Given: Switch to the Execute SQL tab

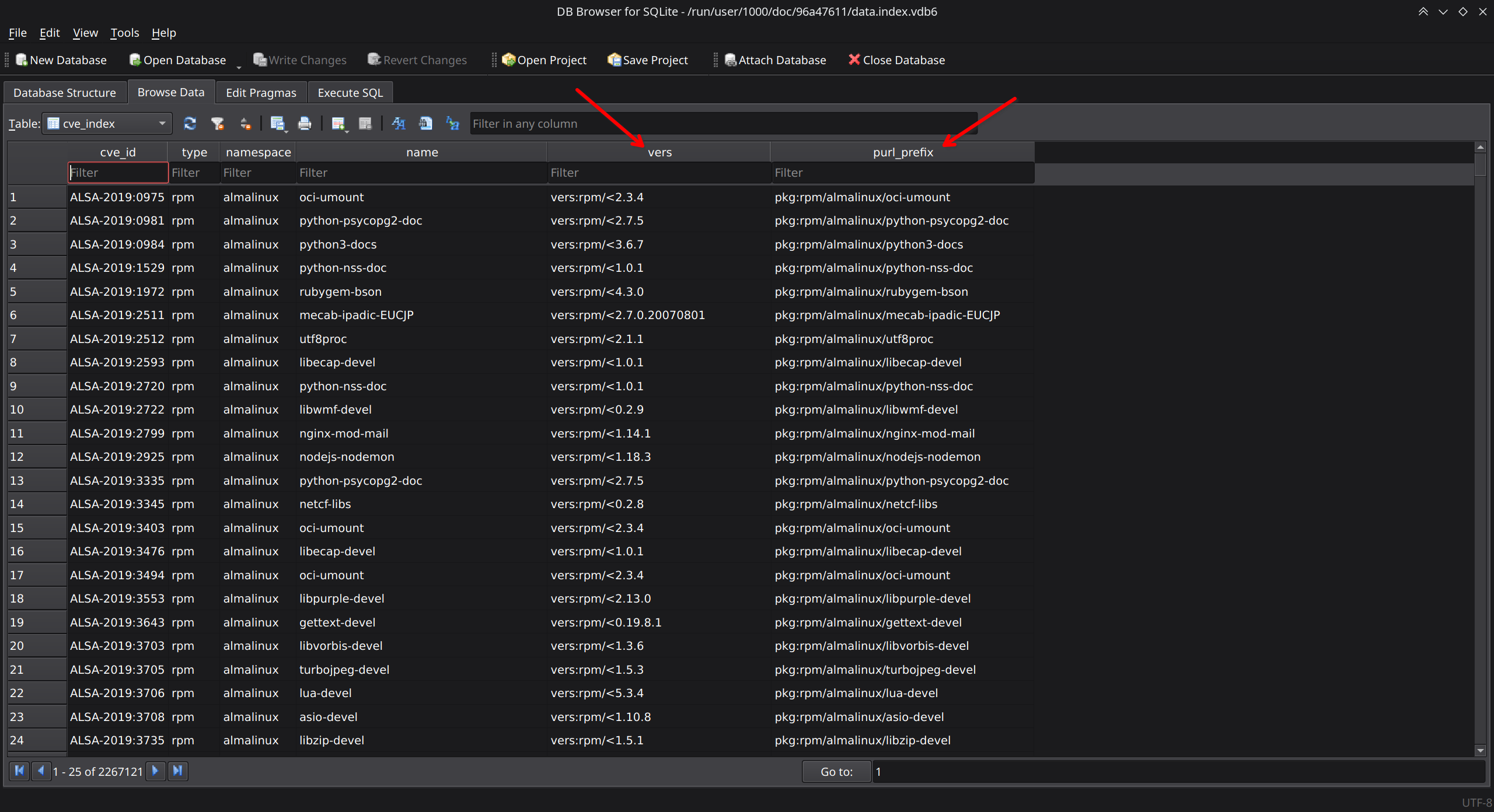Looking at the screenshot, I should coord(350,93).
